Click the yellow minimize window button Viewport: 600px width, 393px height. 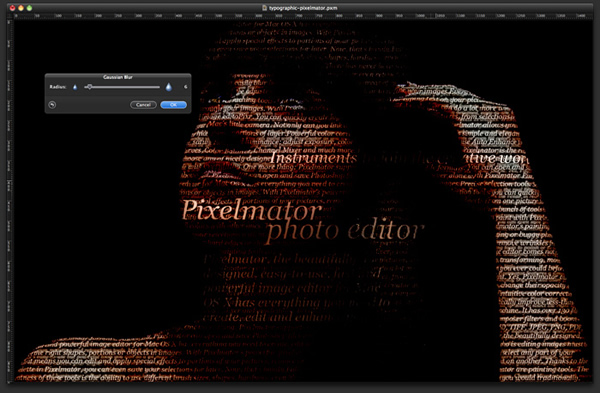(21, 8)
